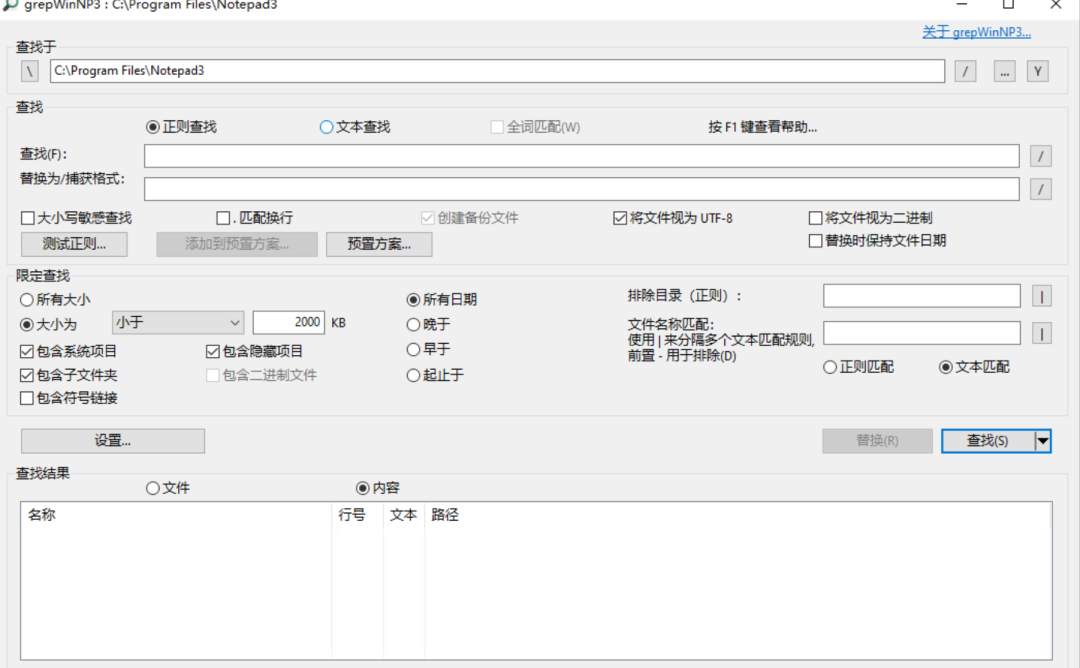1080x668 pixels.
Task: Expand the 查找(S) button dropdown arrow
Action: click(x=1043, y=441)
